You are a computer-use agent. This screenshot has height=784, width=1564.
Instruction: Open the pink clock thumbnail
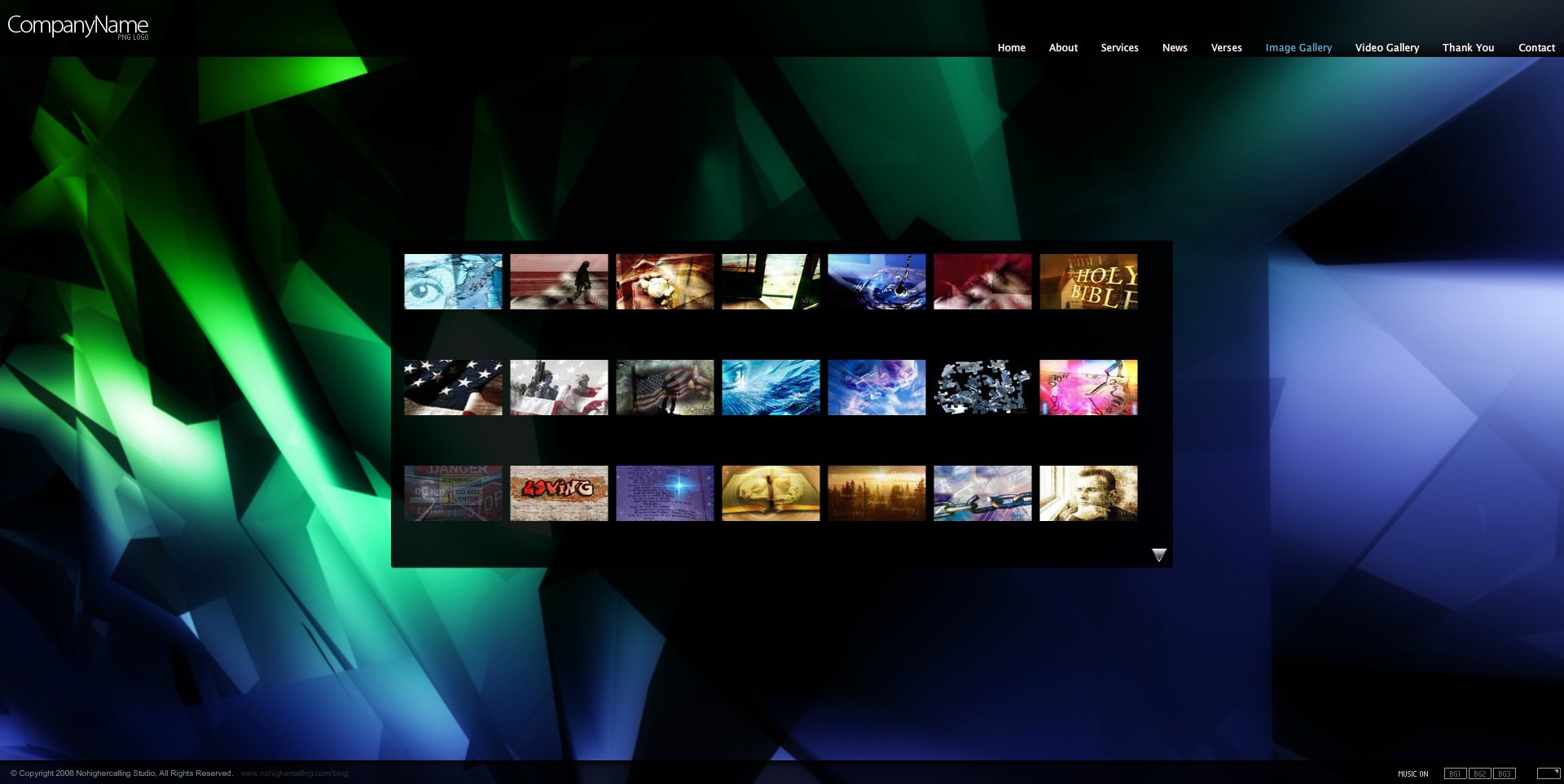pos(1088,388)
